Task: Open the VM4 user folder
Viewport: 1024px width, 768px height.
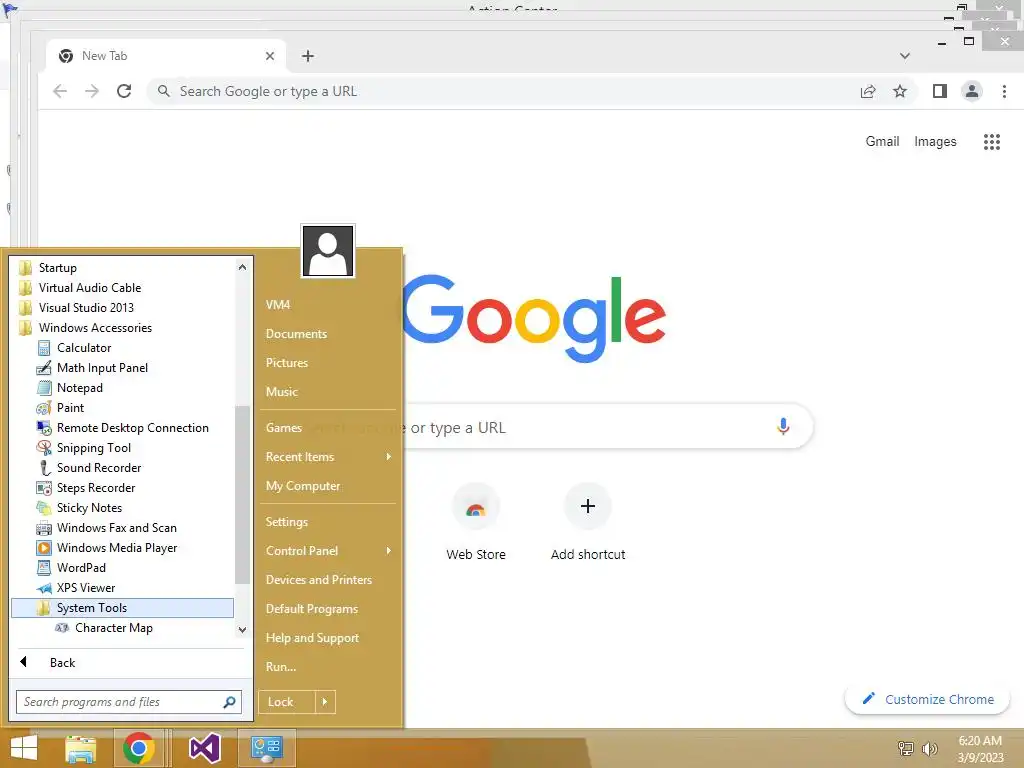Action: point(278,305)
